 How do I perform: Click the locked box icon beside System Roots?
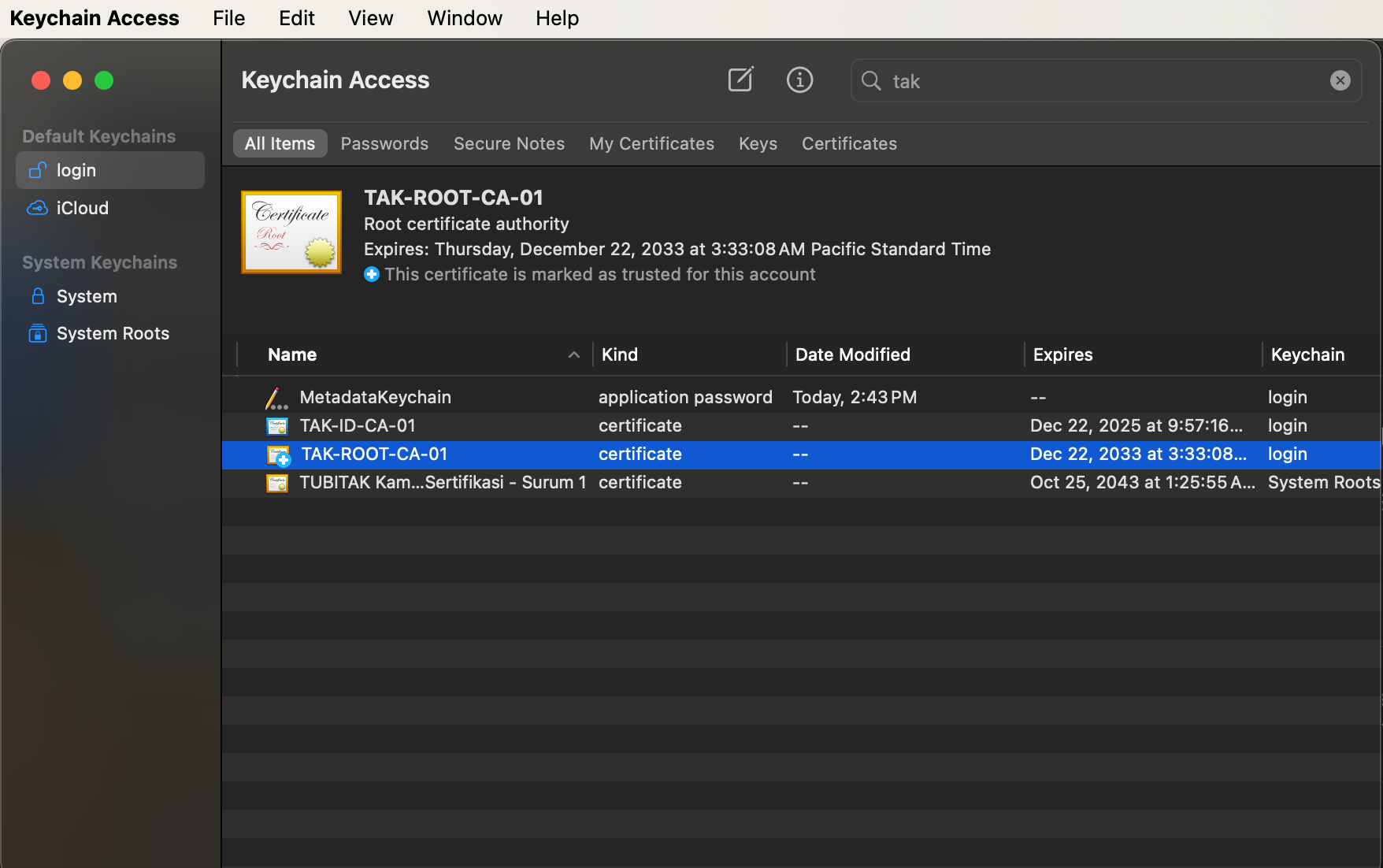tap(37, 333)
